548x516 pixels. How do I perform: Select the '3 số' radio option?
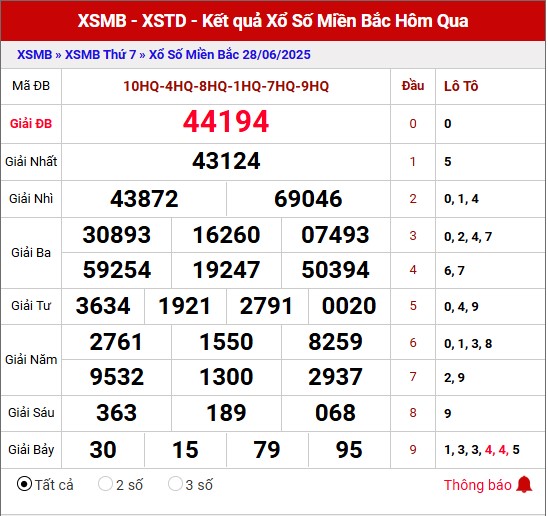pos(175,484)
